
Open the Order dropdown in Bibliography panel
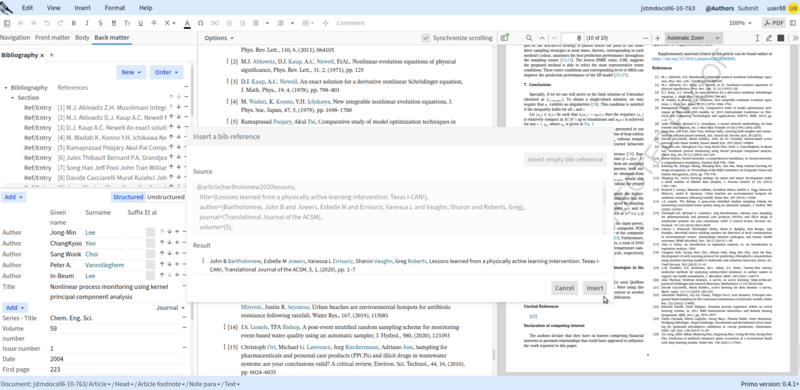[x=166, y=72]
